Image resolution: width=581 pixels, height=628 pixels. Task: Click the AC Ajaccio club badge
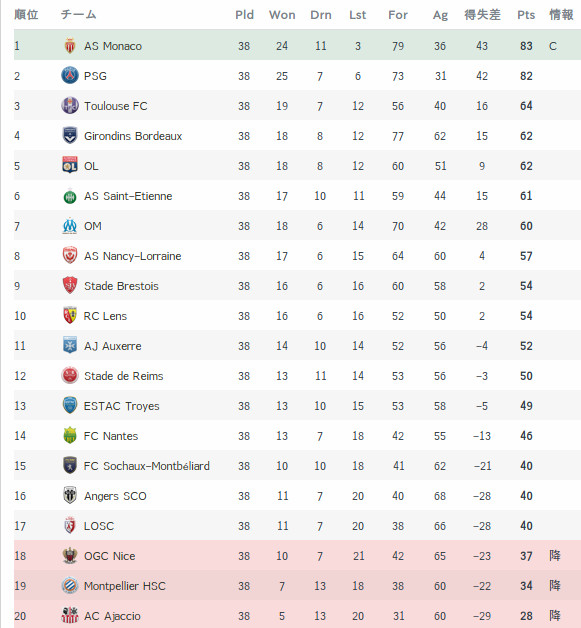point(70,616)
